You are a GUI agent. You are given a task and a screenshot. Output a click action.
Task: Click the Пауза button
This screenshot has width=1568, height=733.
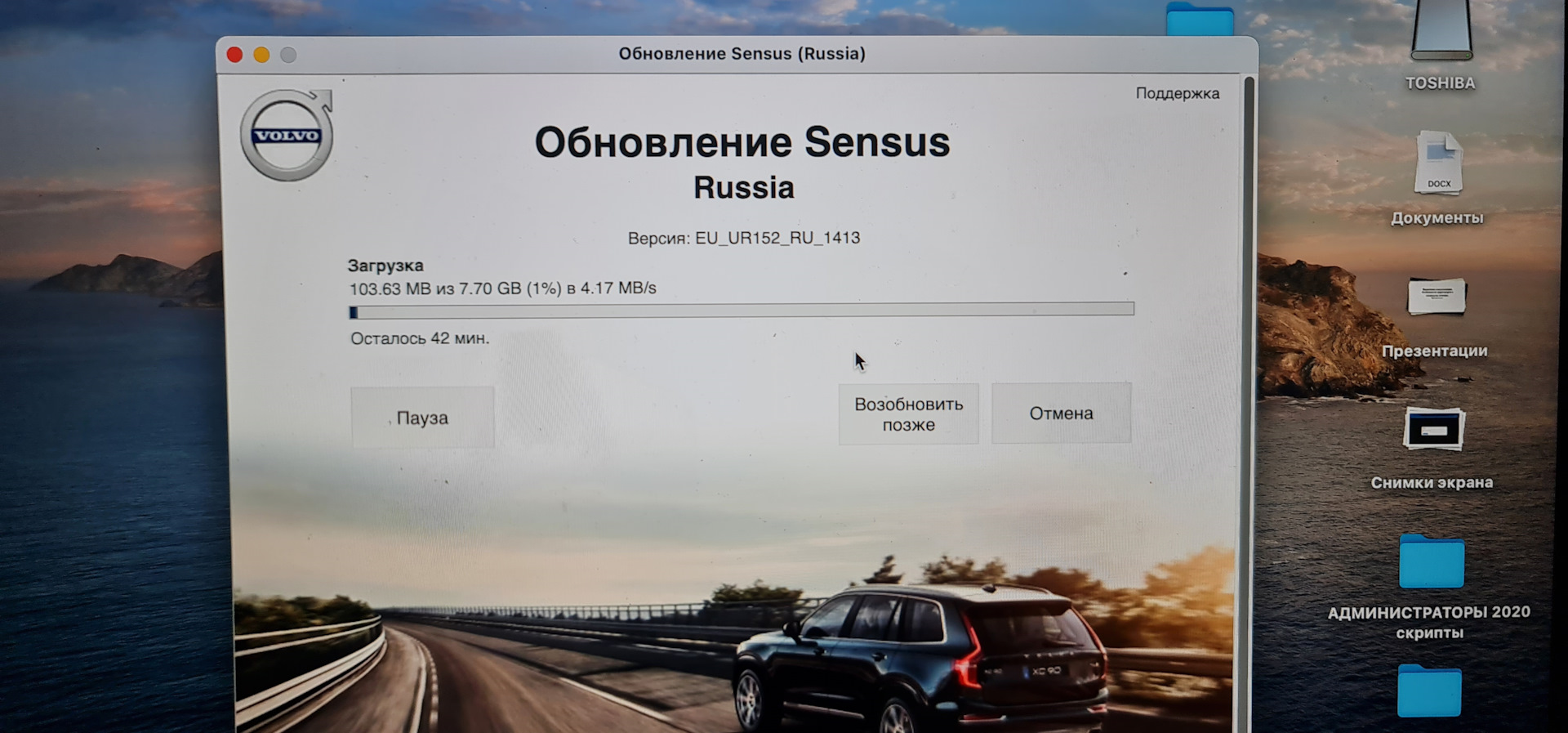point(422,418)
